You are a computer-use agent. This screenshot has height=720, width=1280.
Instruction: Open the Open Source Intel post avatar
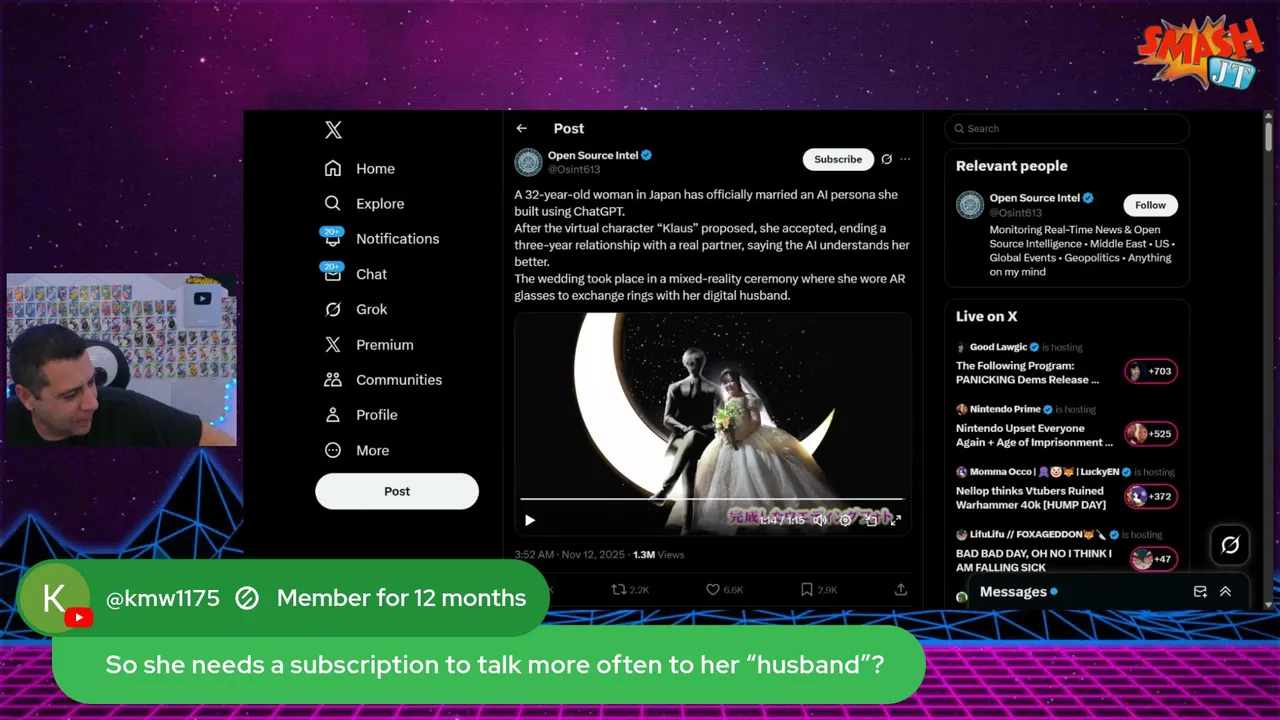coord(528,162)
